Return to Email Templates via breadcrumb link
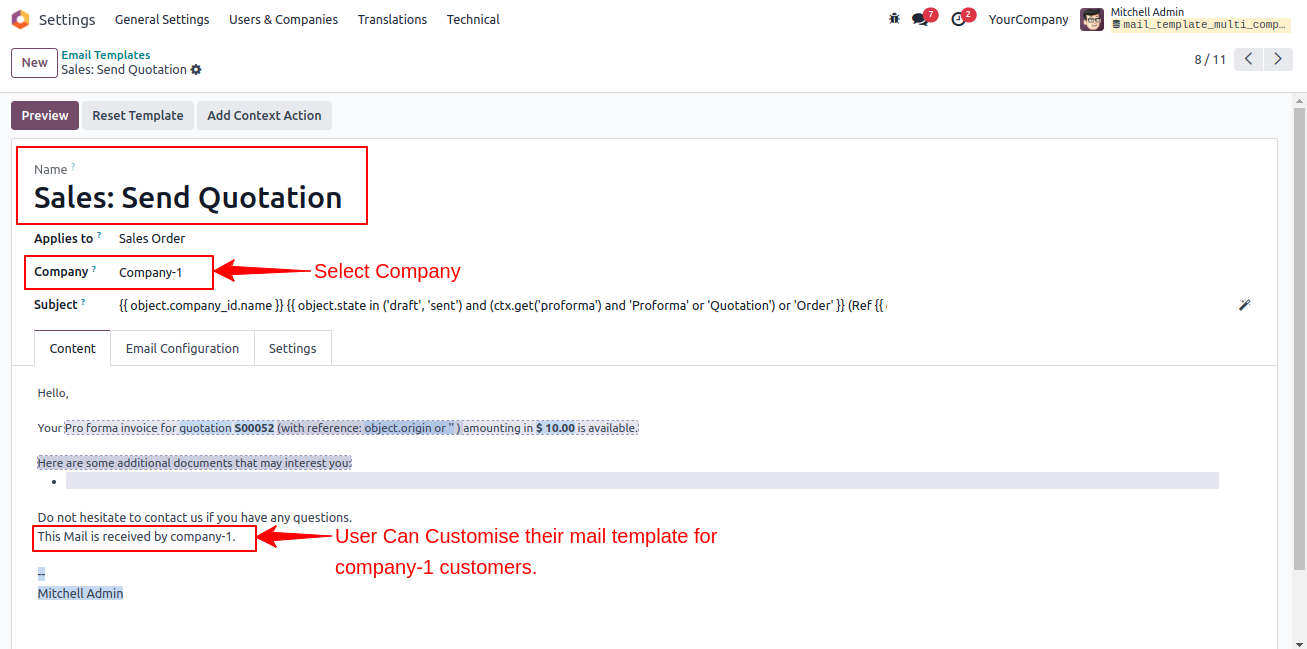Image resolution: width=1307 pixels, height=649 pixels. click(105, 54)
